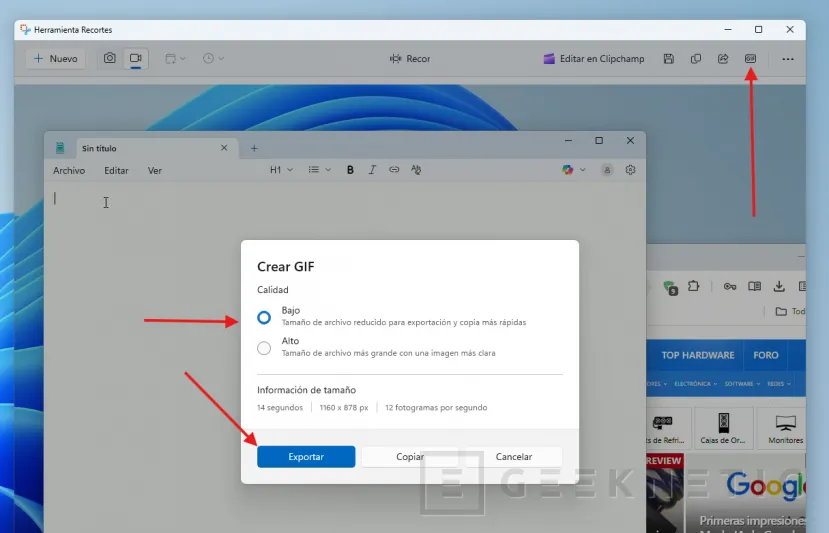
Task: Expand the list style dropdown in Notepad
Action: click(319, 170)
